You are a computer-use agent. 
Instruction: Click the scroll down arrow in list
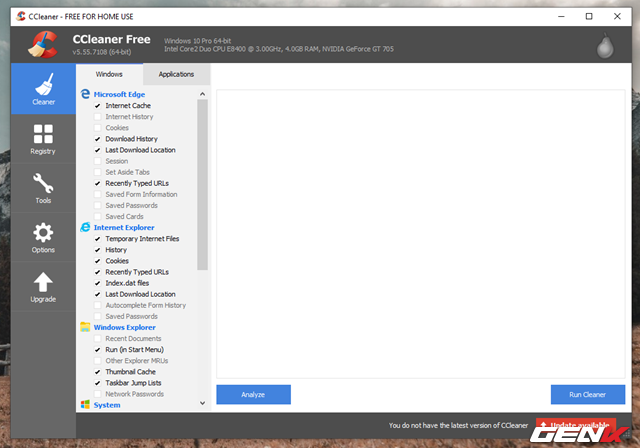click(202, 403)
